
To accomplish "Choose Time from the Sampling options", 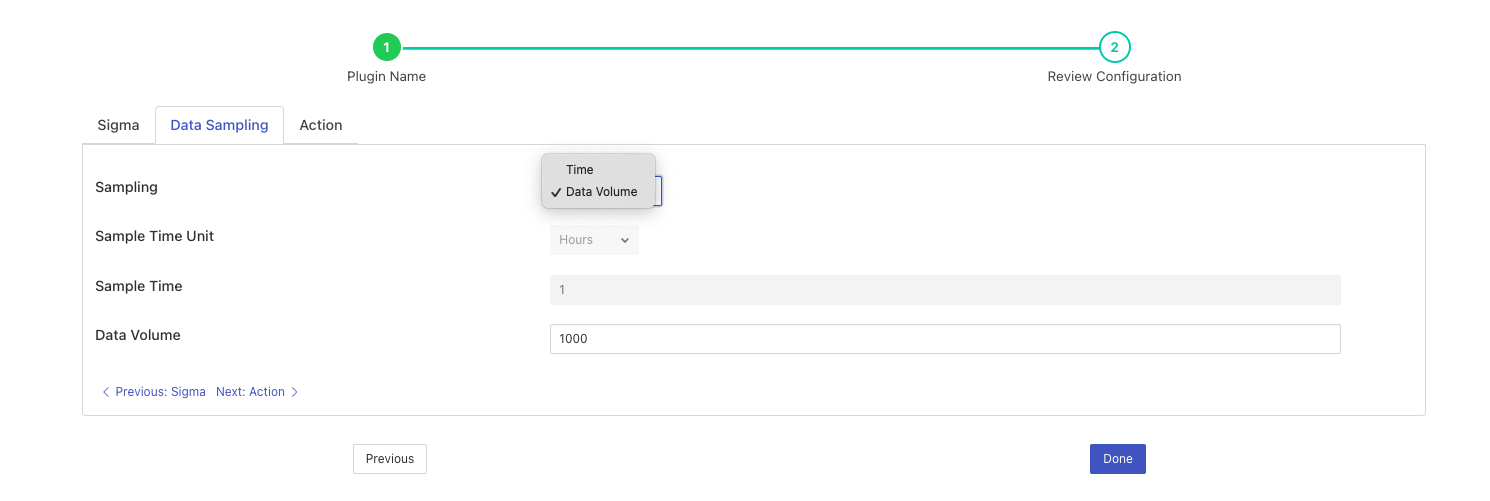I will pos(580,170).
